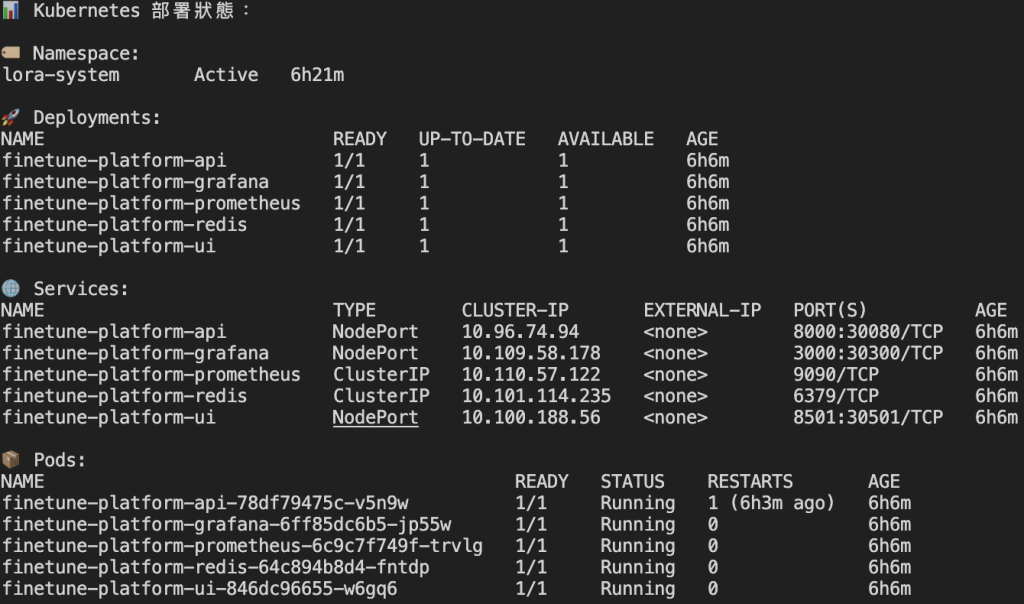Click the UP-TO-DATE column header
This screenshot has height=604, width=1024.
pos(472,139)
